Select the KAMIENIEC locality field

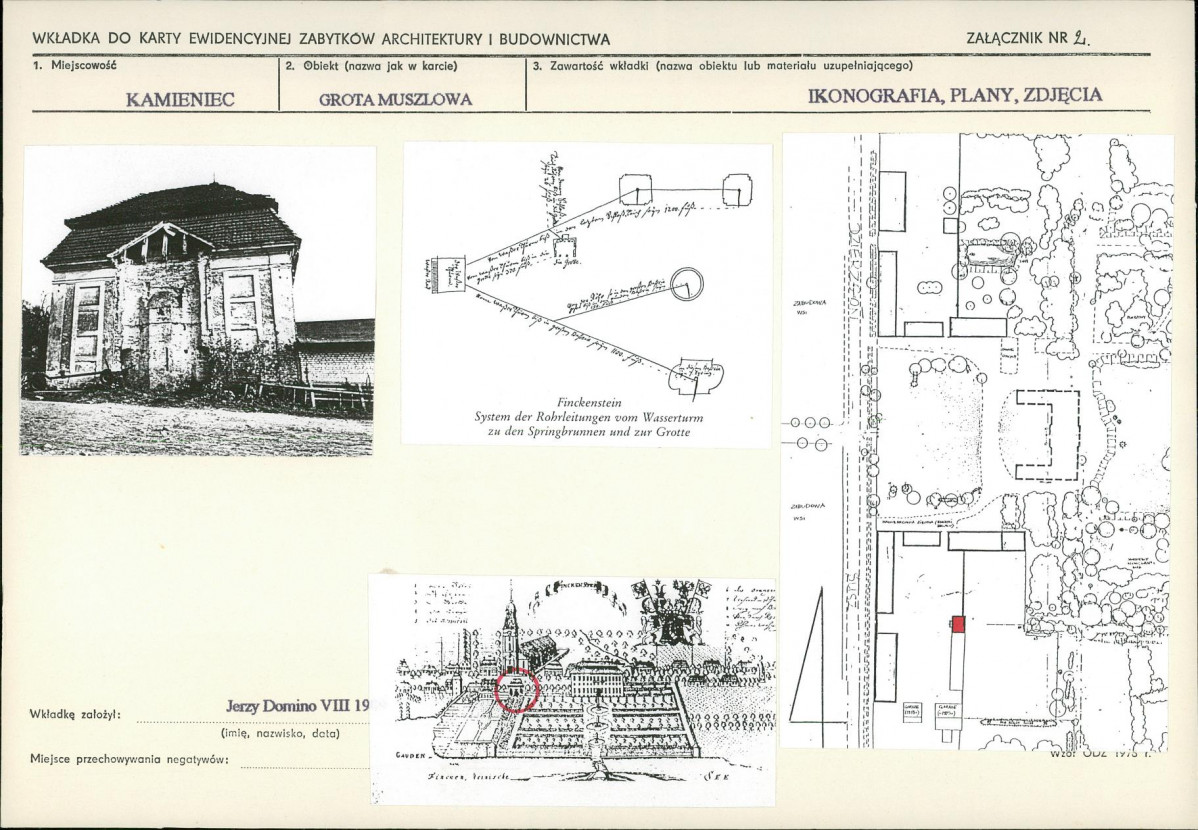[180, 99]
